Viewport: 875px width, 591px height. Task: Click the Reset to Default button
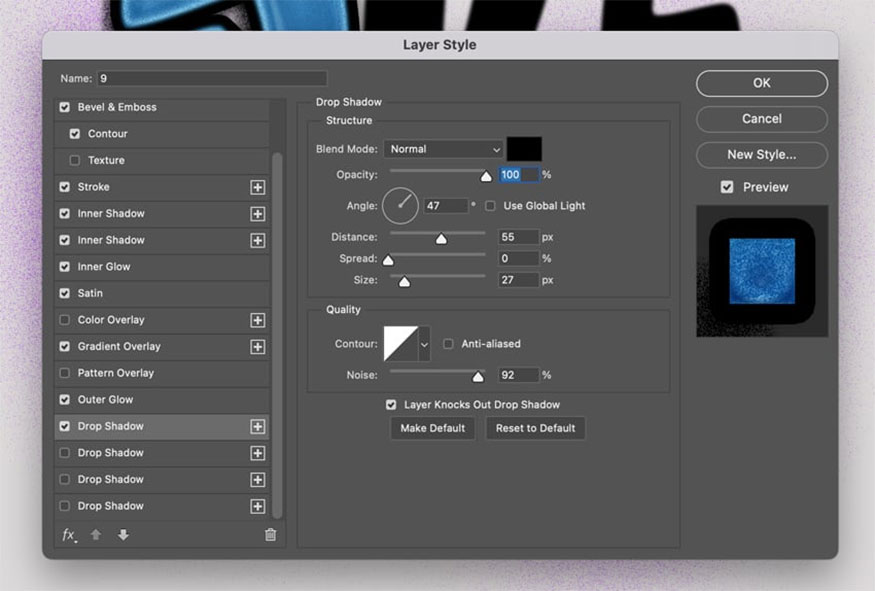coord(535,428)
